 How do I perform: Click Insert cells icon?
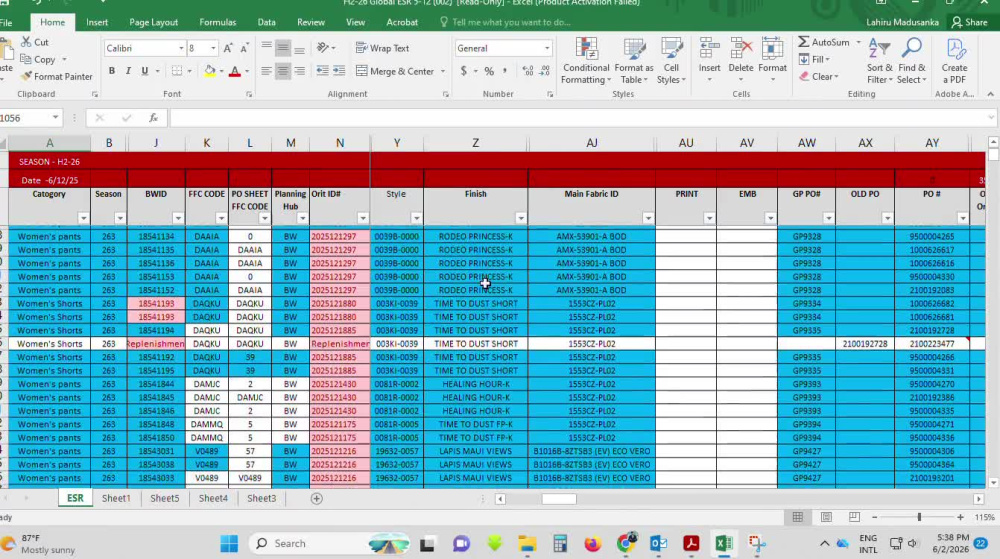point(709,50)
